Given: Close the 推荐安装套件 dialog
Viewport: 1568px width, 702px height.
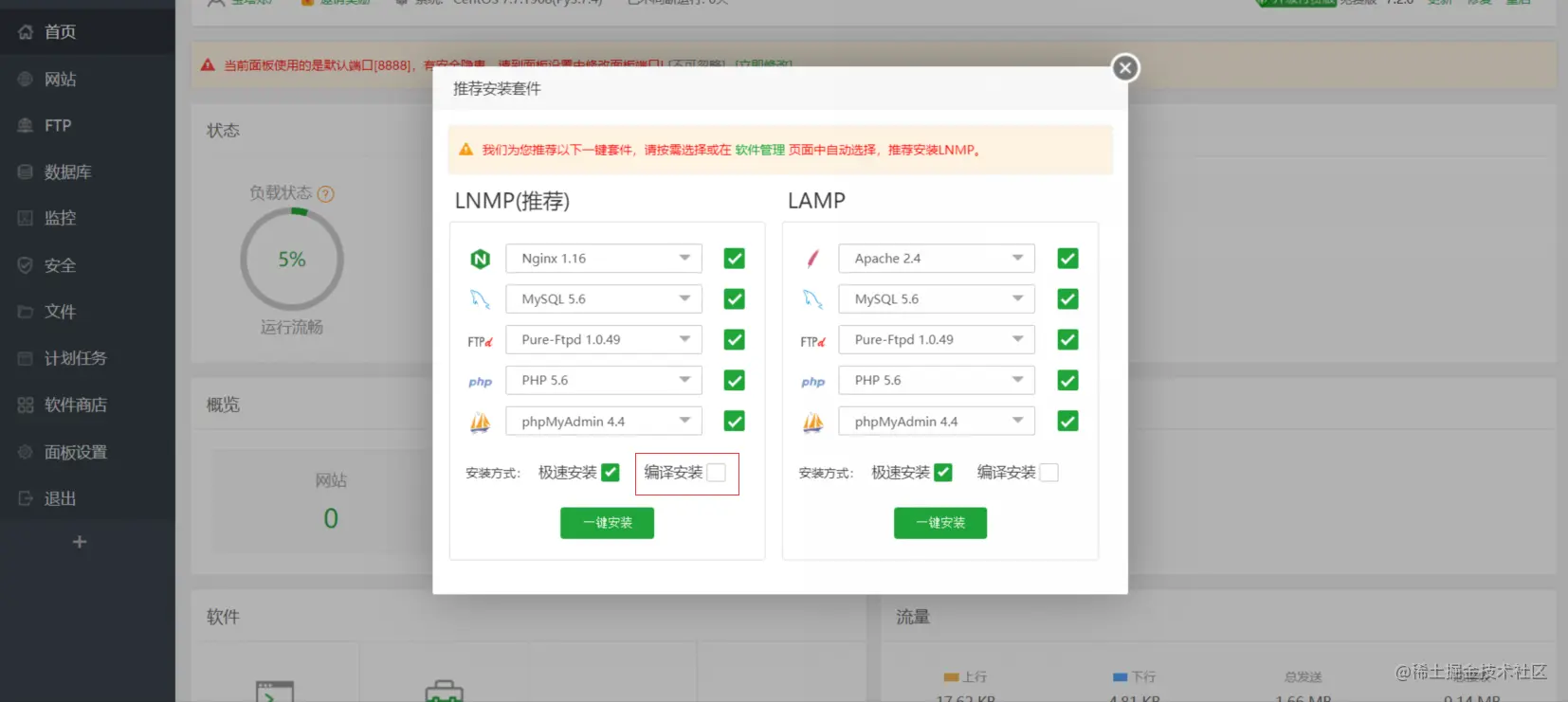Looking at the screenshot, I should tap(1125, 67).
